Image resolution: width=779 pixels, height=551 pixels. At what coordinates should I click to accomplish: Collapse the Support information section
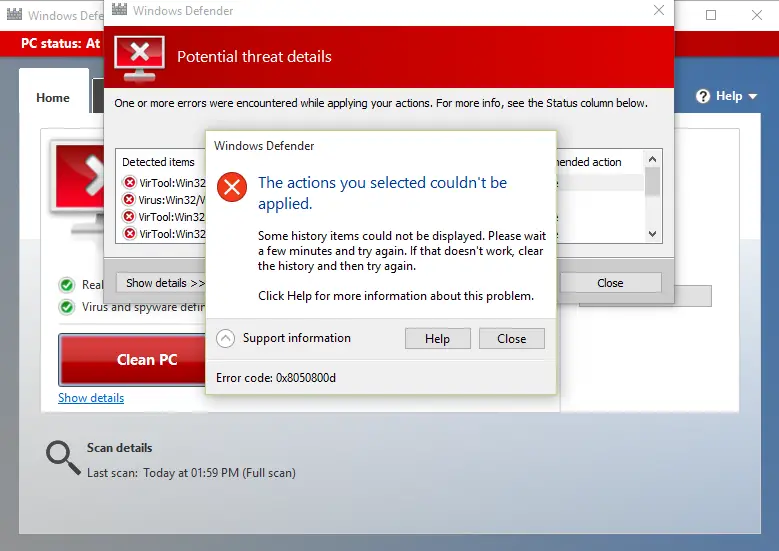(225, 338)
